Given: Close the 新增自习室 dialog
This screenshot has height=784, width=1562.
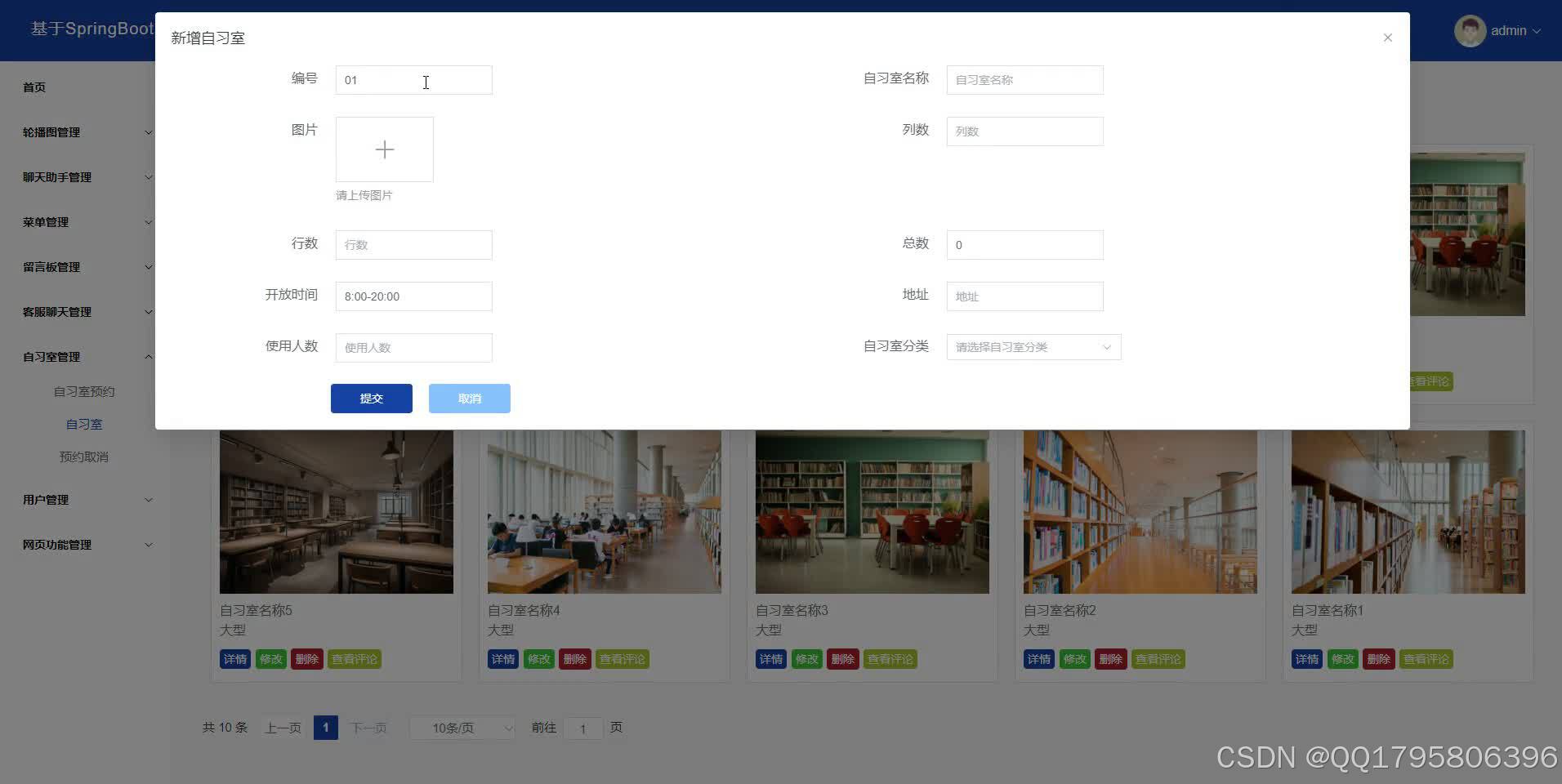Looking at the screenshot, I should pos(1386,38).
